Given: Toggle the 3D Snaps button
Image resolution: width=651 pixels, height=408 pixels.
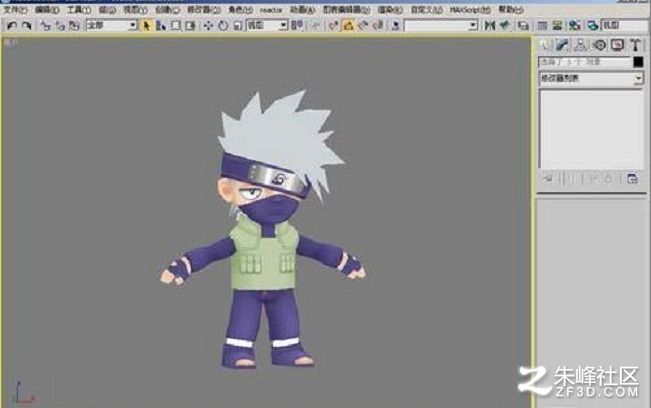Looking at the screenshot, I should 333,26.
